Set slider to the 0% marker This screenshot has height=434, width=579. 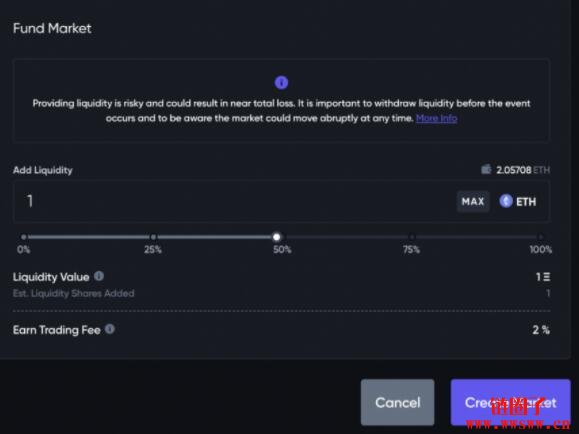(24, 237)
